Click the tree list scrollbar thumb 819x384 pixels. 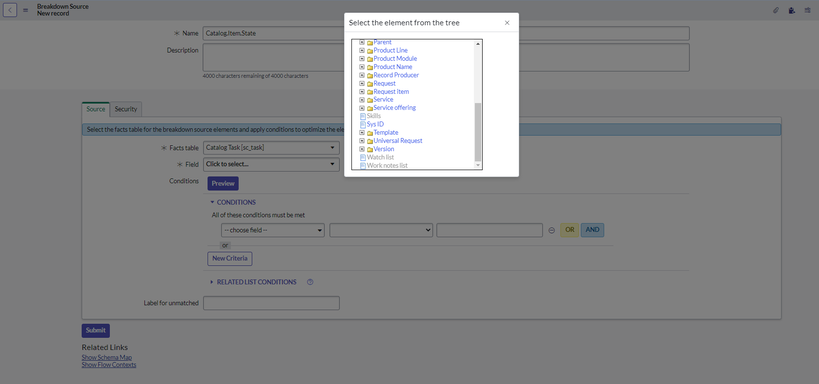[477, 132]
